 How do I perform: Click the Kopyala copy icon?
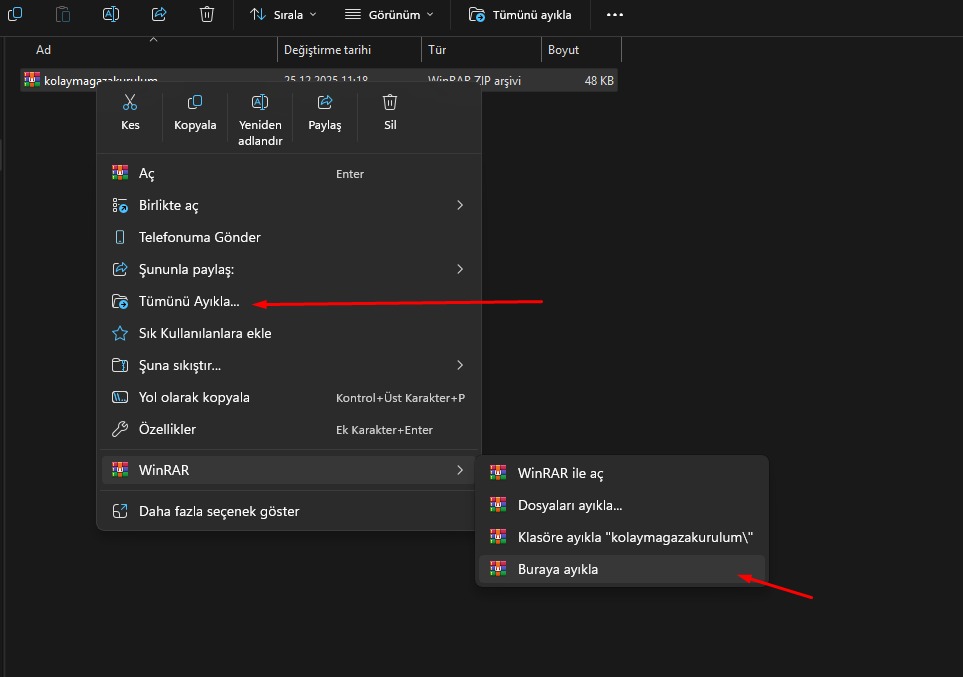pos(195,103)
